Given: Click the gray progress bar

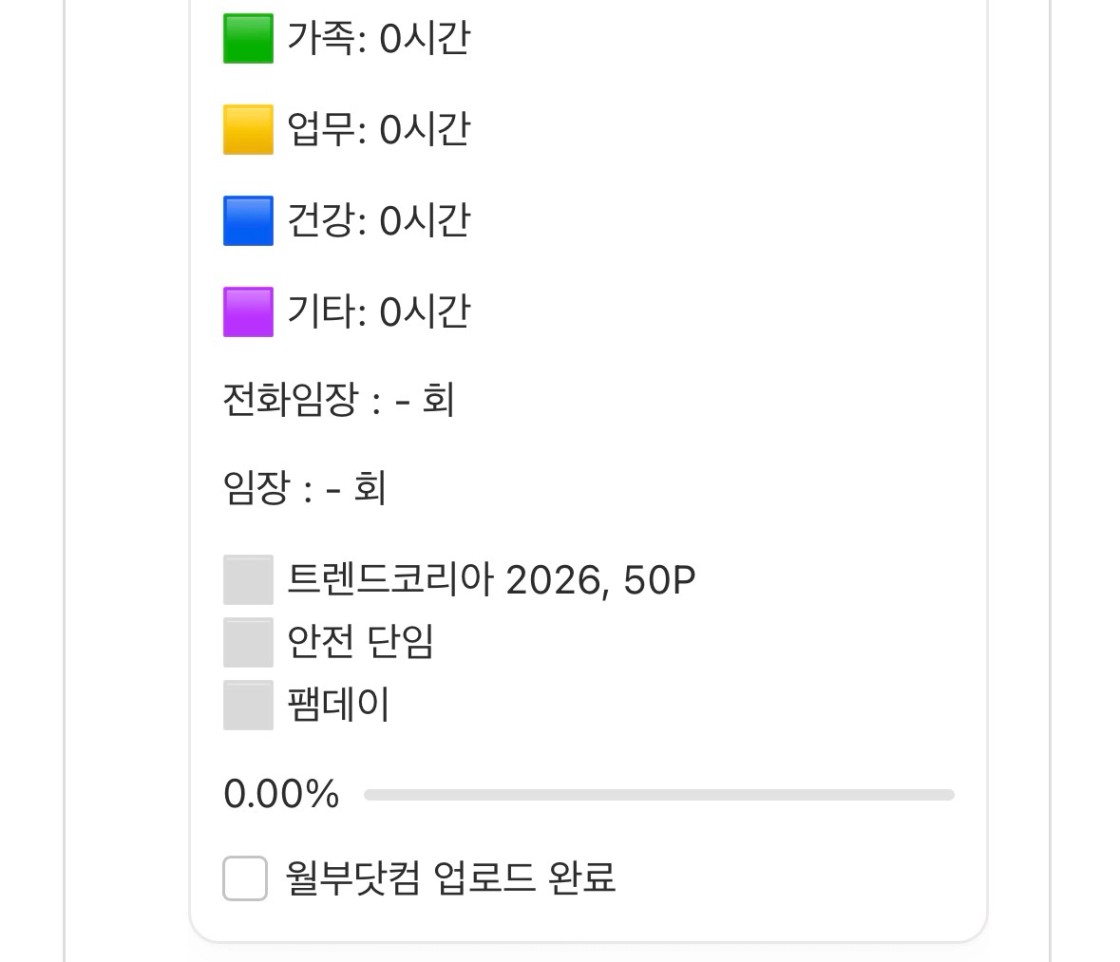Looking at the screenshot, I should (x=659, y=795).
